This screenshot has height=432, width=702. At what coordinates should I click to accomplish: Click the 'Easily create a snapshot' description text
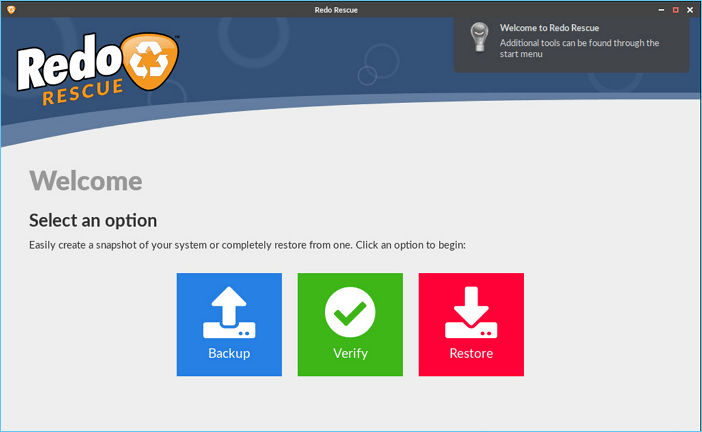coord(247,245)
